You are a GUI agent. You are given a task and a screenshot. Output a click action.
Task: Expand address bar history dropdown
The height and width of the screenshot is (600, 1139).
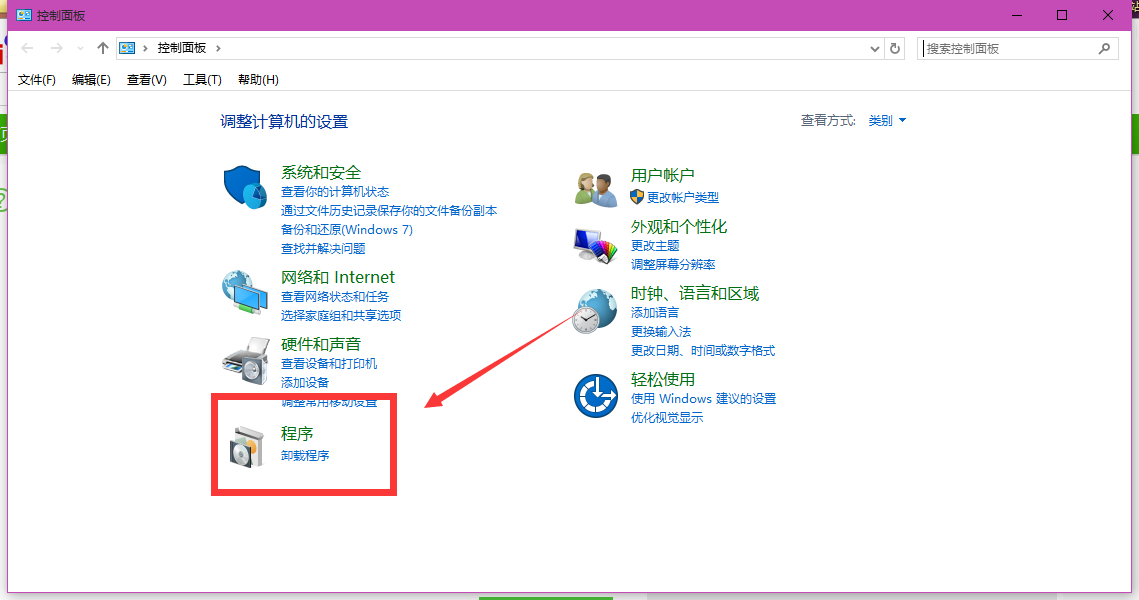click(875, 49)
